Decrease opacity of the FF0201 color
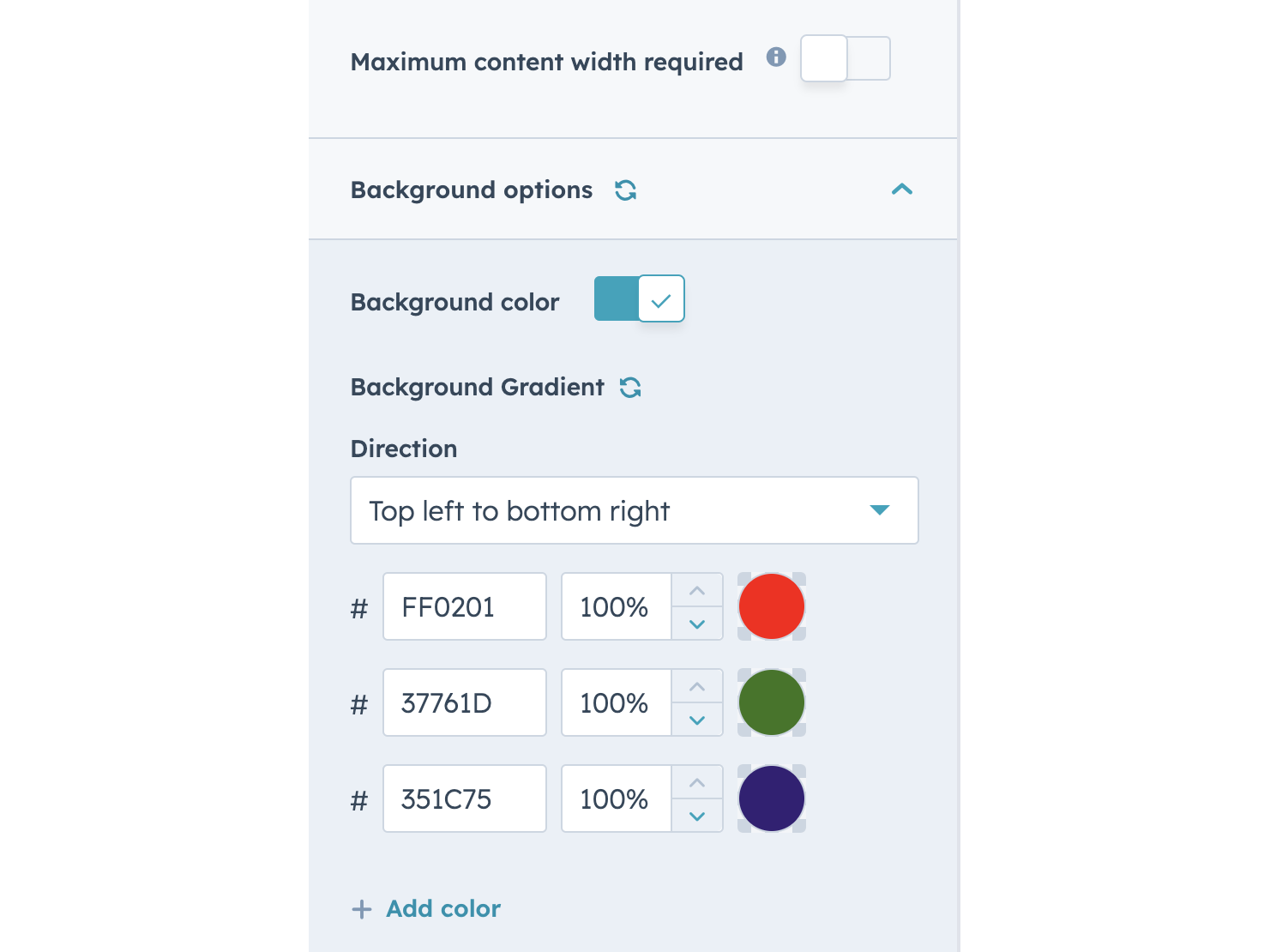Image resolution: width=1270 pixels, height=952 pixels. click(697, 624)
